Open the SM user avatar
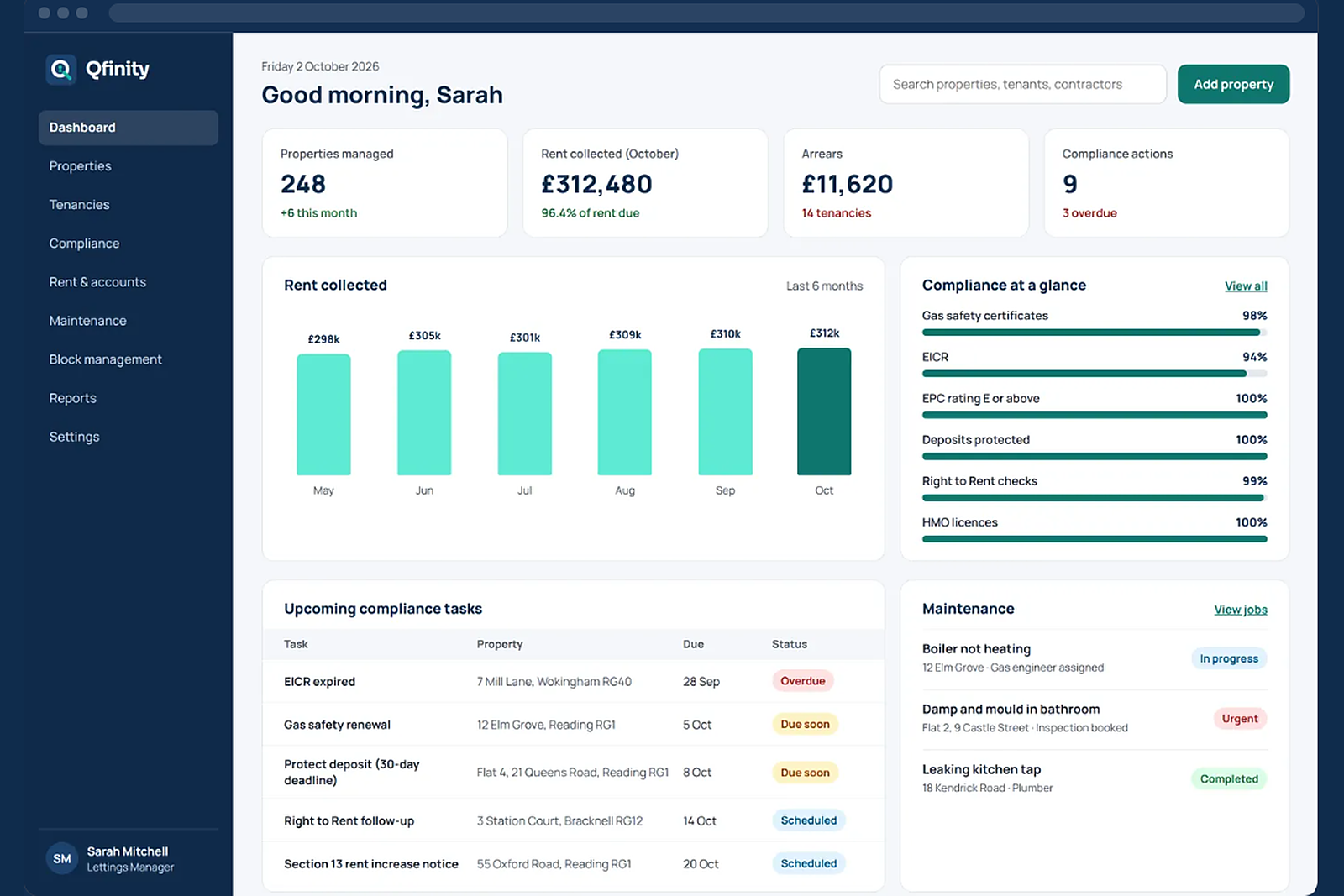Viewport: 1344px width, 896px height. [x=62, y=858]
